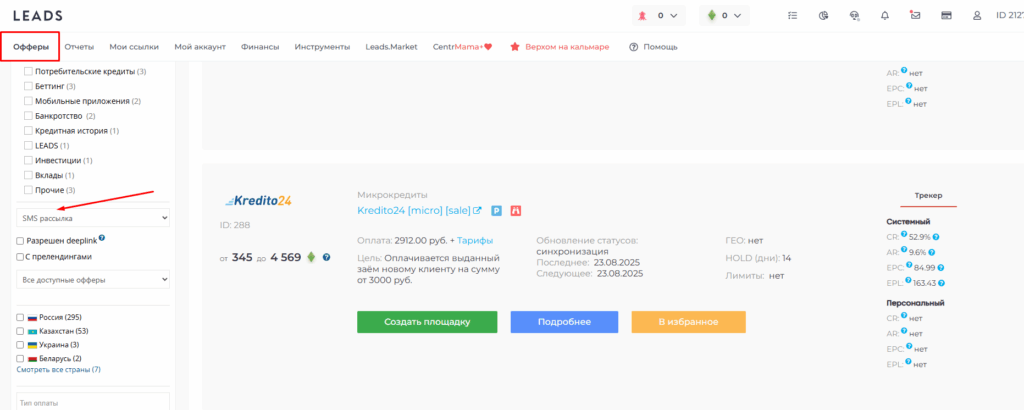
Task: Open the messages envelope icon
Action: [915, 15]
